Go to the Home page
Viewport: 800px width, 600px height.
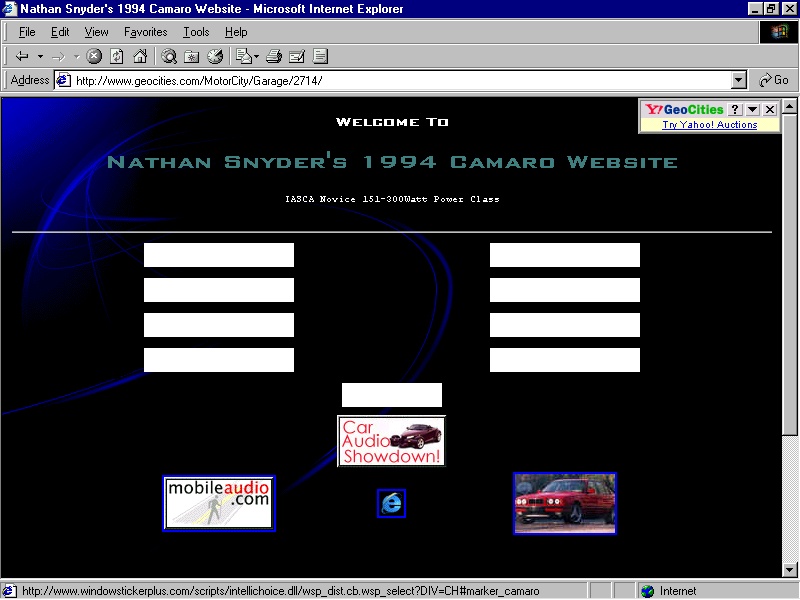tap(140, 56)
